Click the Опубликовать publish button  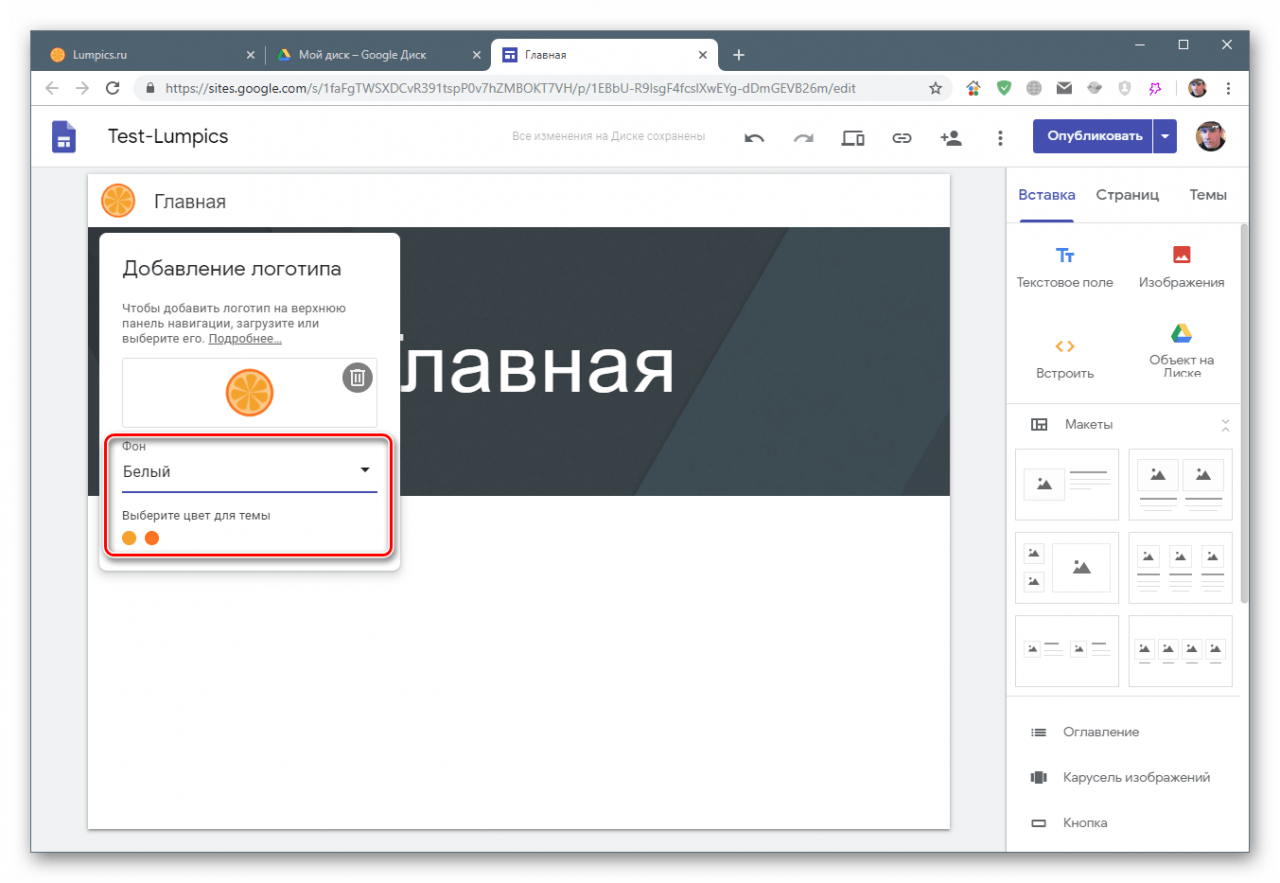click(x=1094, y=137)
